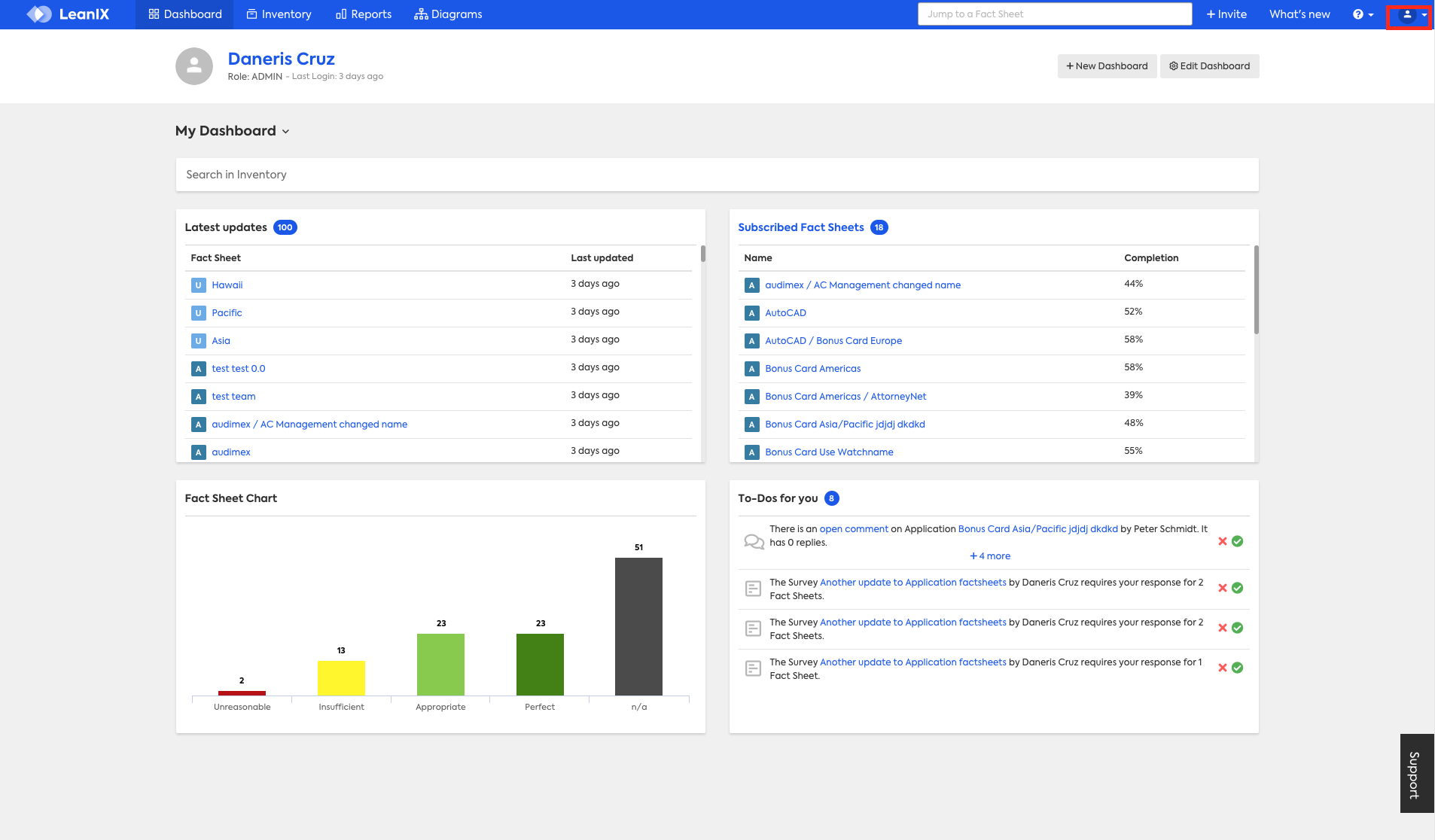Screen dimensions: 1435x840
Task: Open the test team fact sheet
Action: pyautogui.click(x=233, y=397)
